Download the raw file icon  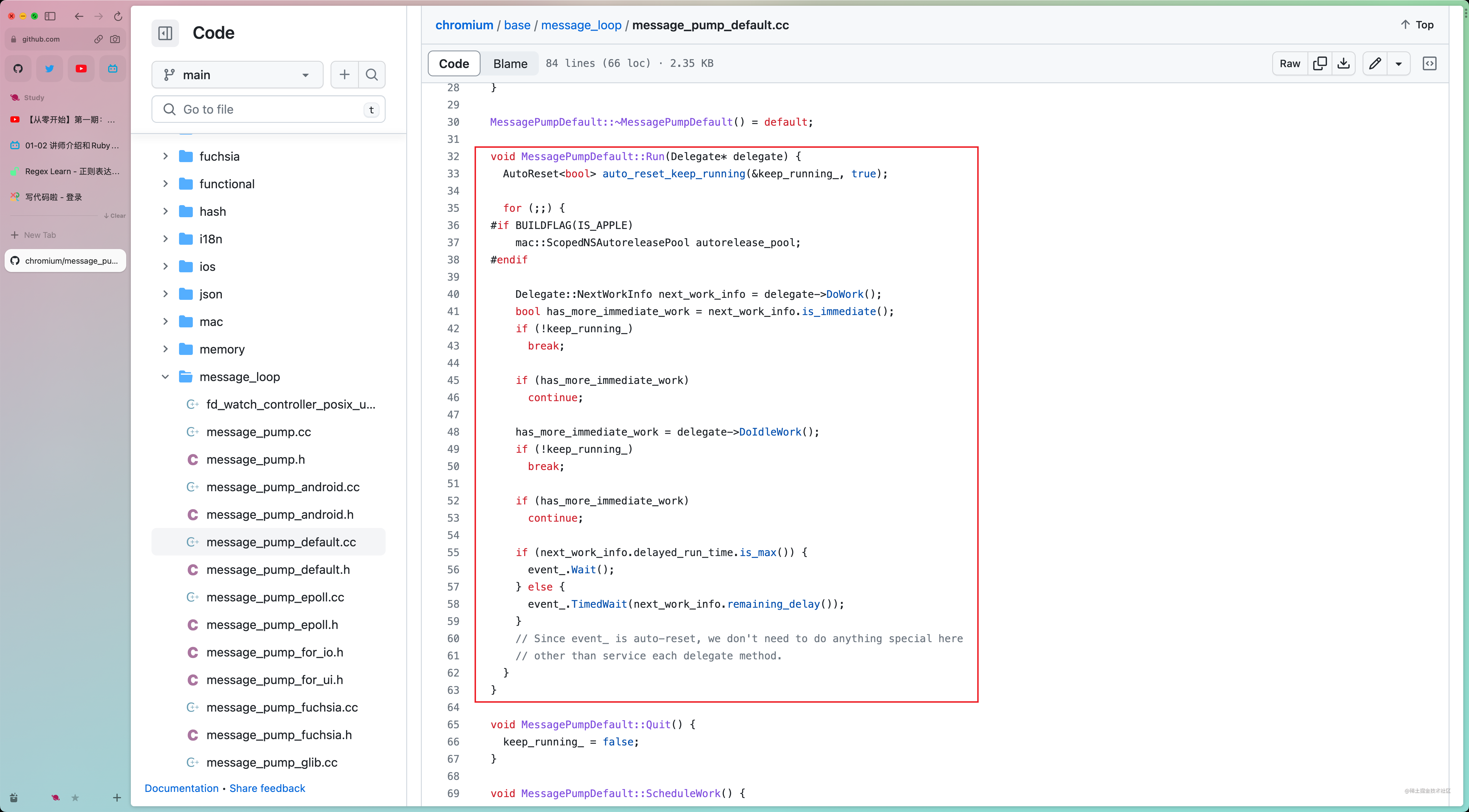pos(1344,63)
